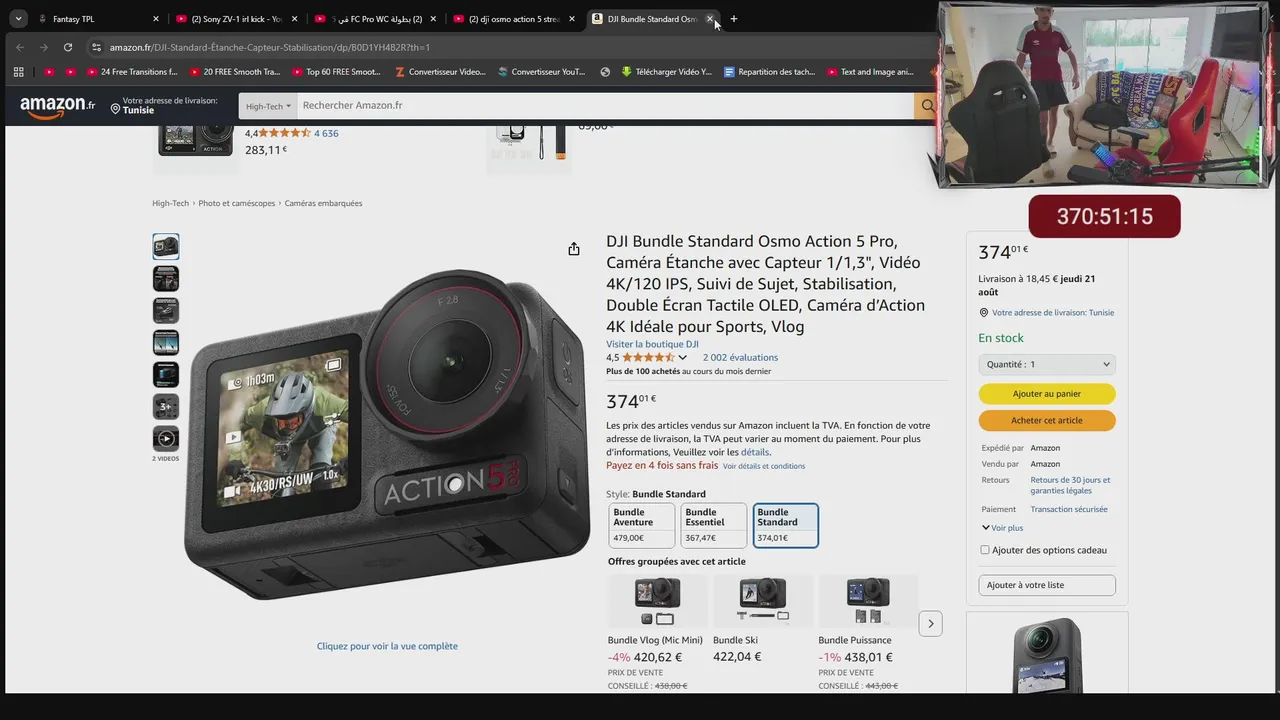Go forward in browser history
The image size is (1280, 720).
coord(44,47)
